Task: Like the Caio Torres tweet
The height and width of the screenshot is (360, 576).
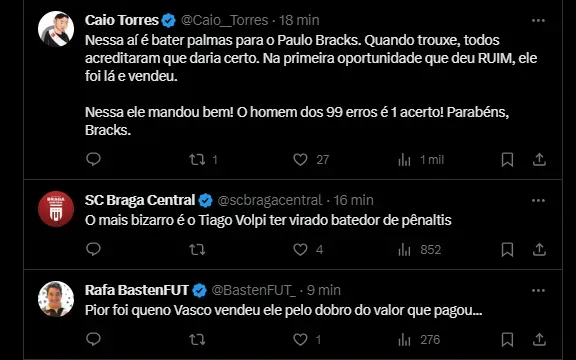Action: [x=300, y=159]
